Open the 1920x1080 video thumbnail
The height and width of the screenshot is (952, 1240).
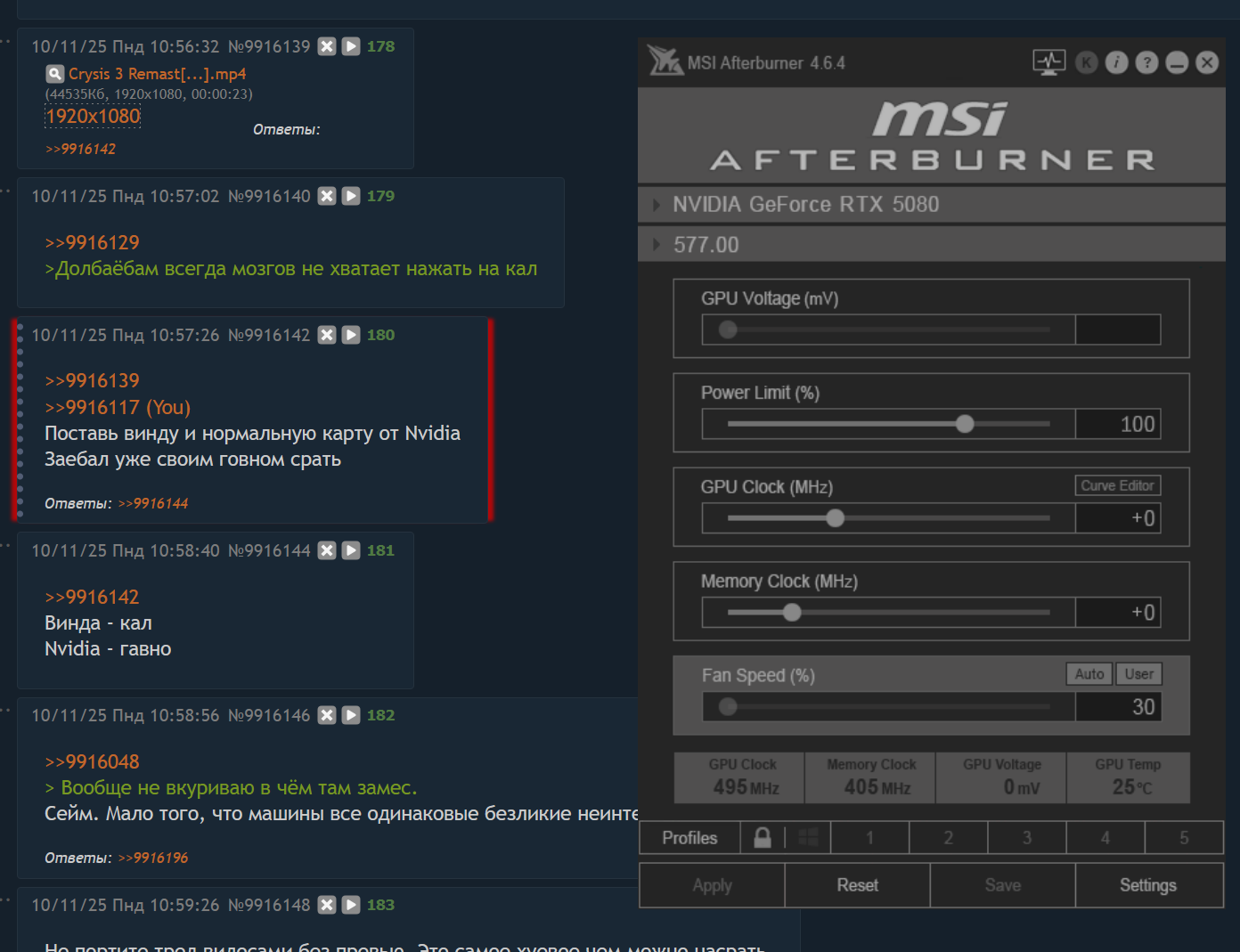pos(94,116)
